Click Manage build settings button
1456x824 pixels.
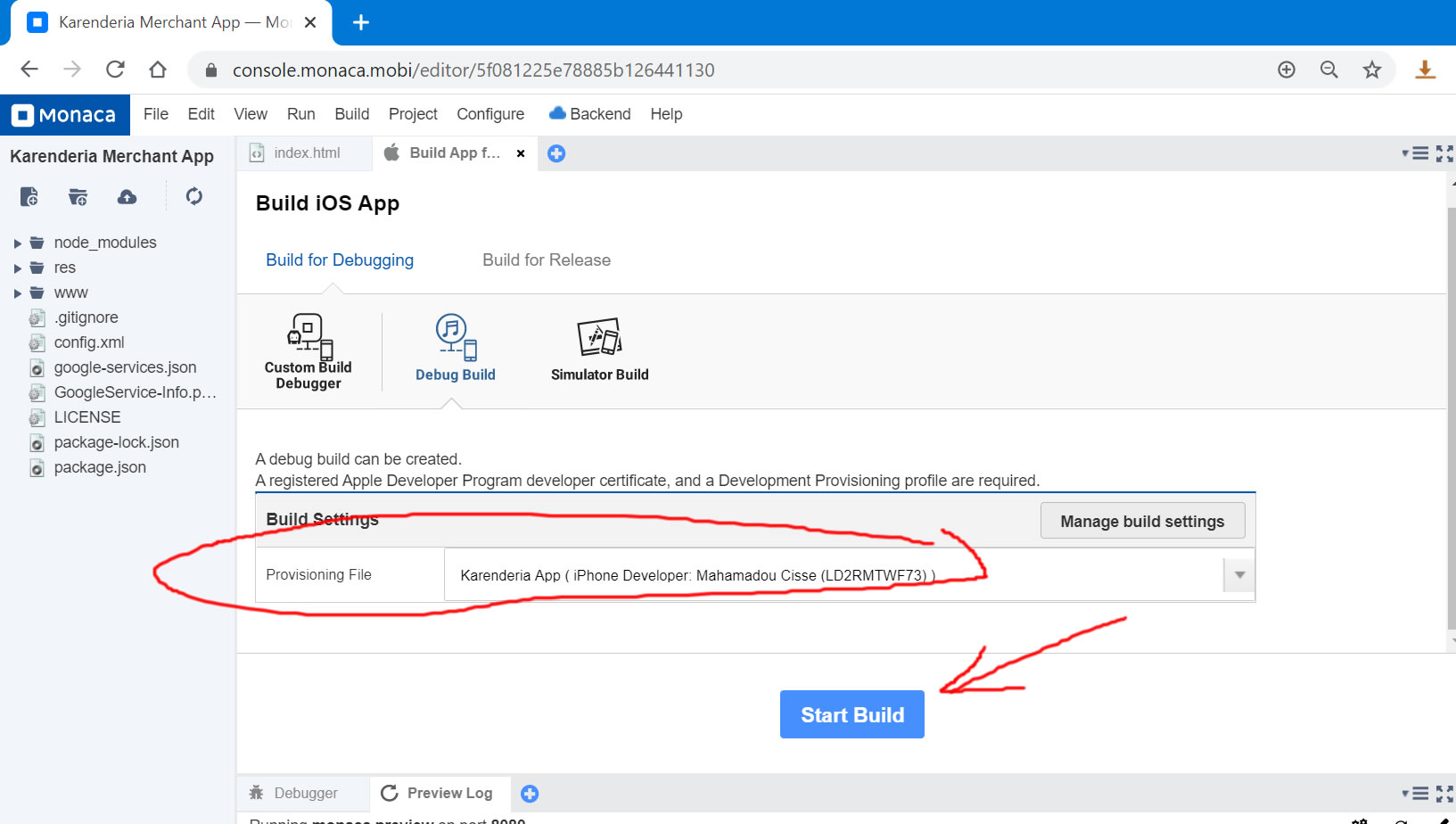pos(1141,522)
